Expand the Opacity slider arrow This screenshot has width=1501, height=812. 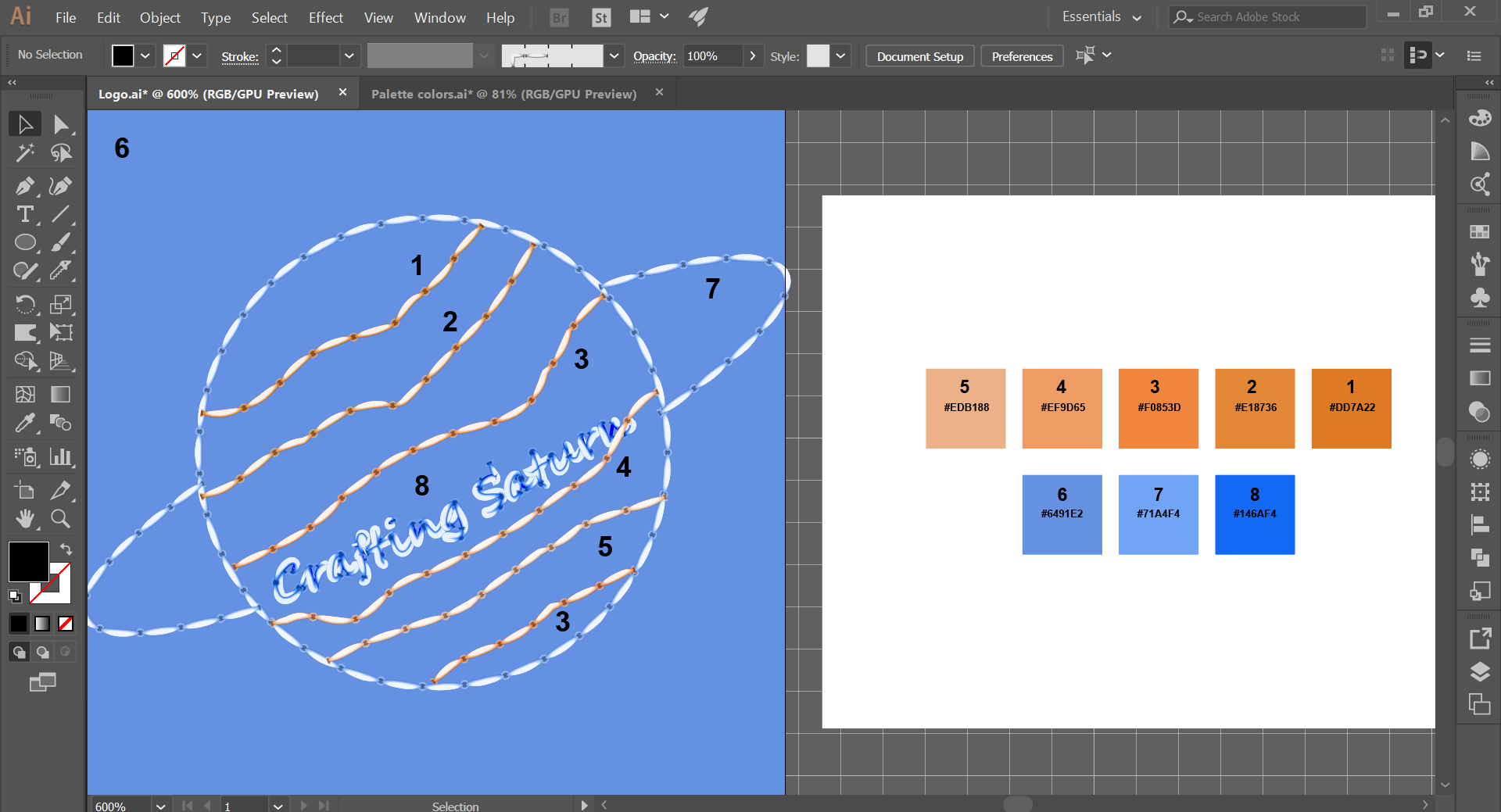(x=752, y=55)
